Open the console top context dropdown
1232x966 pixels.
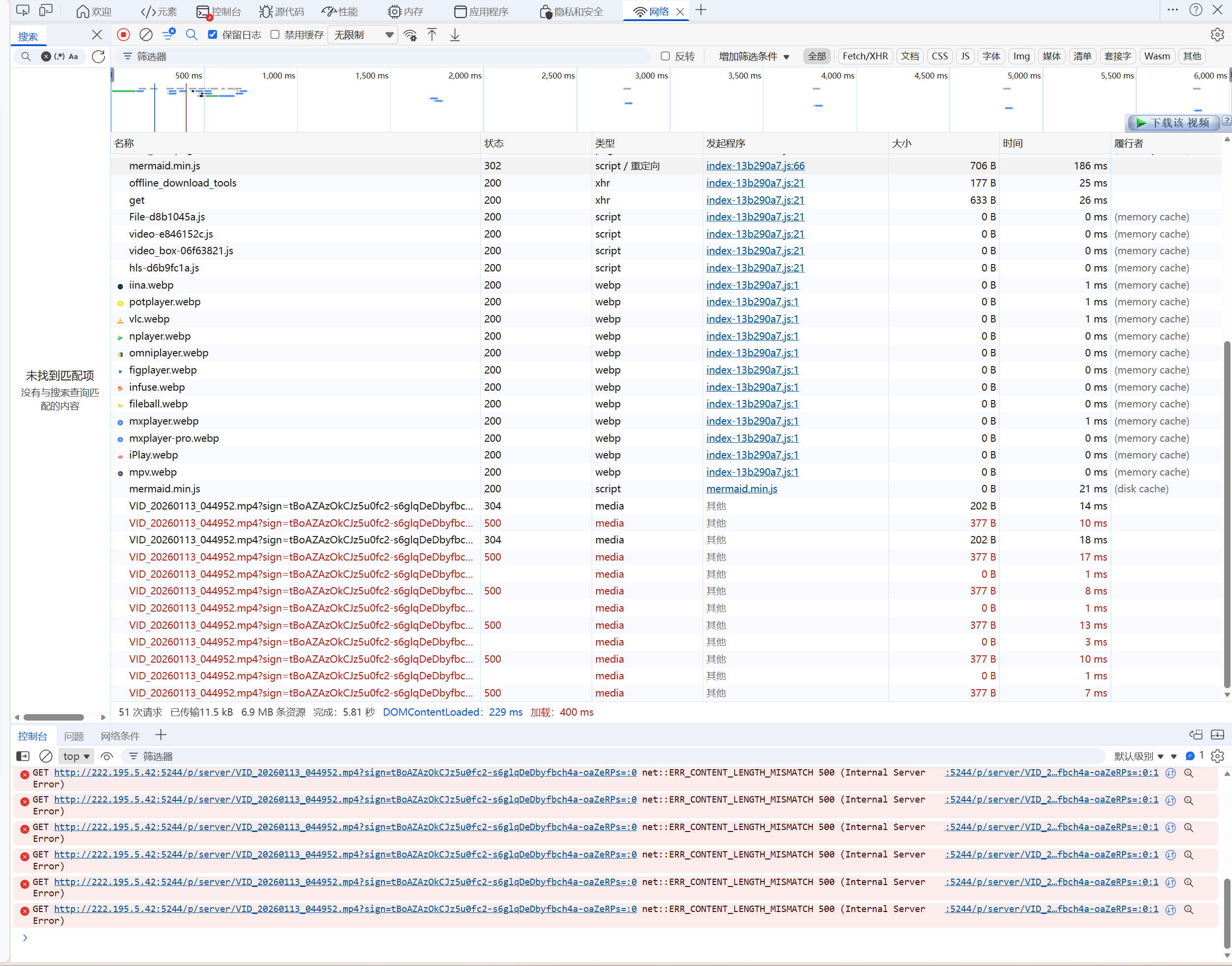coord(76,756)
